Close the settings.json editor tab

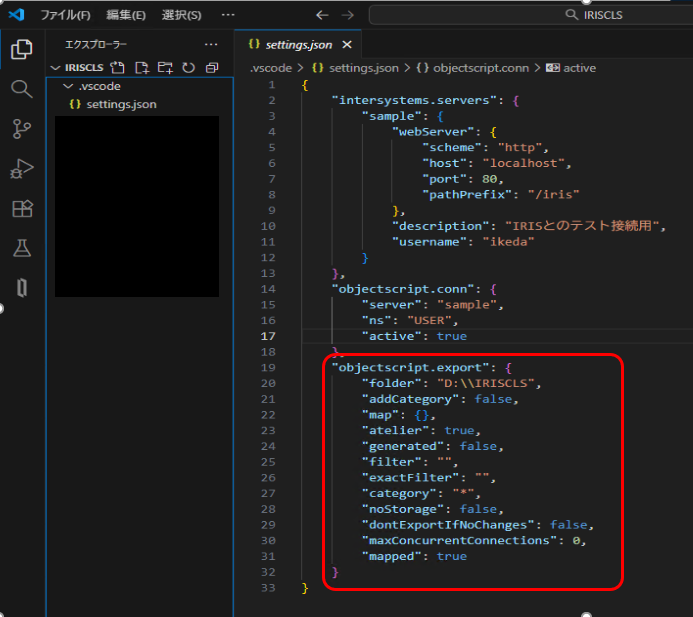click(347, 45)
